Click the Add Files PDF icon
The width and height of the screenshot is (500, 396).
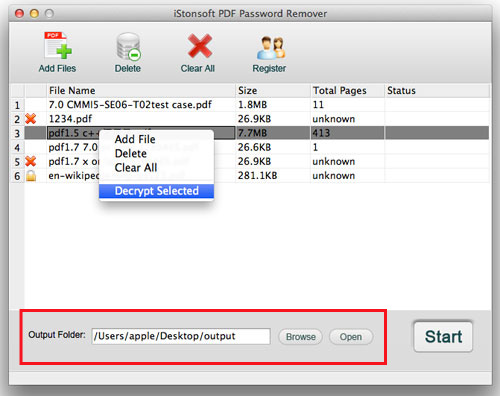tap(58, 46)
